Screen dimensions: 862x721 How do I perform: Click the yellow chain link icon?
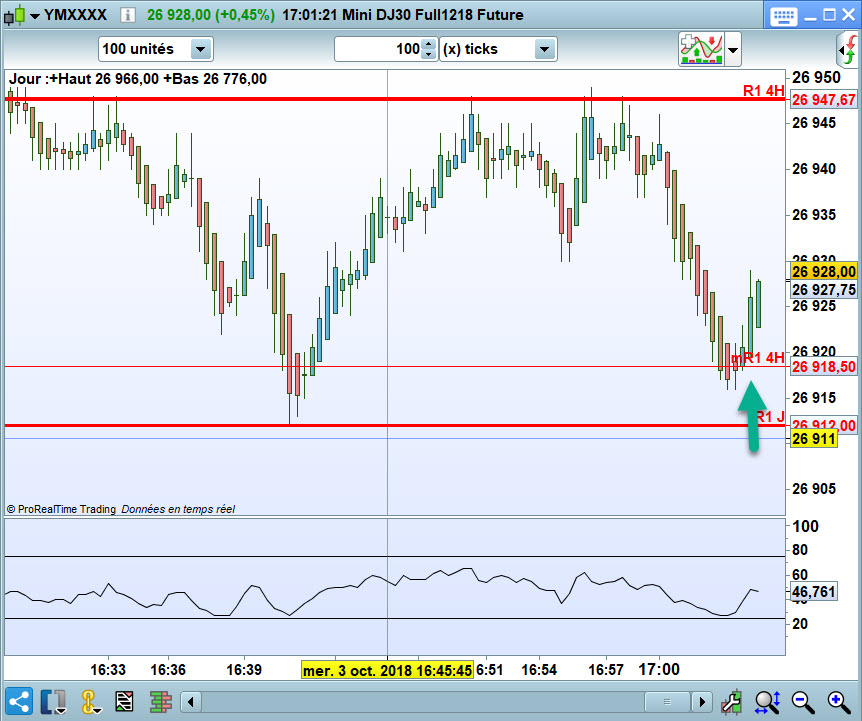point(89,702)
